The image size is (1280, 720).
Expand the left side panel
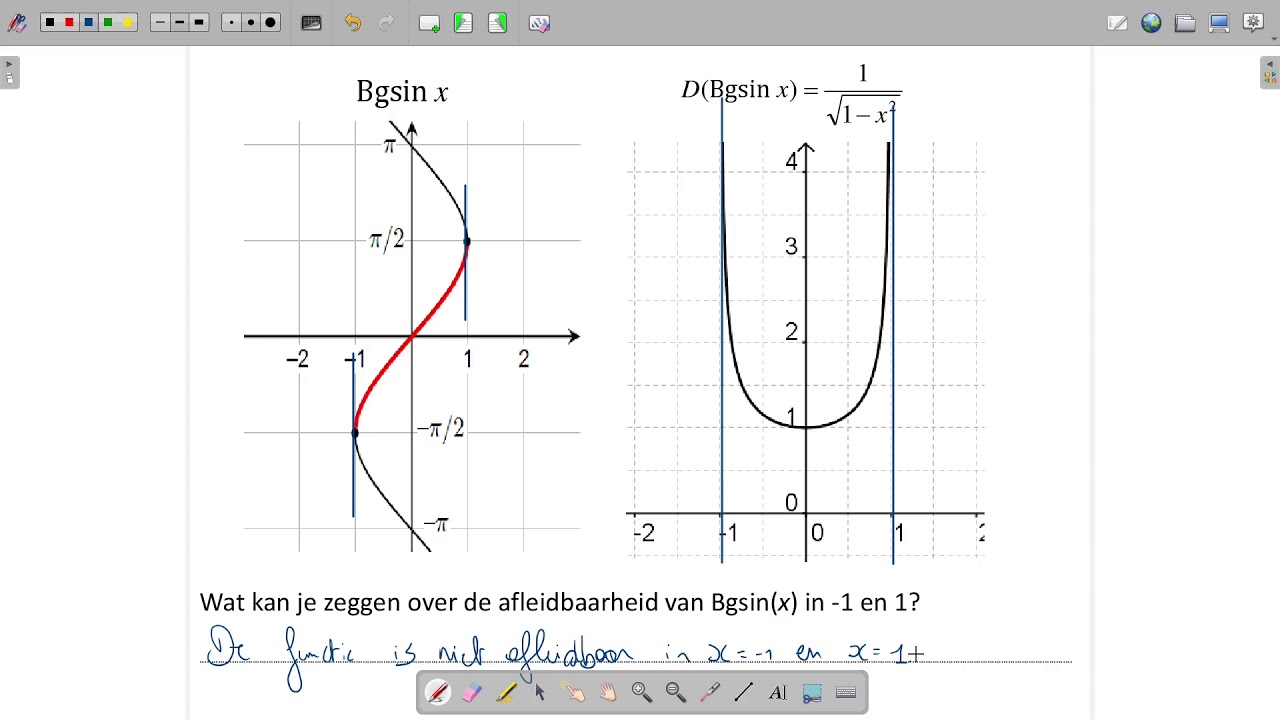coord(9,73)
